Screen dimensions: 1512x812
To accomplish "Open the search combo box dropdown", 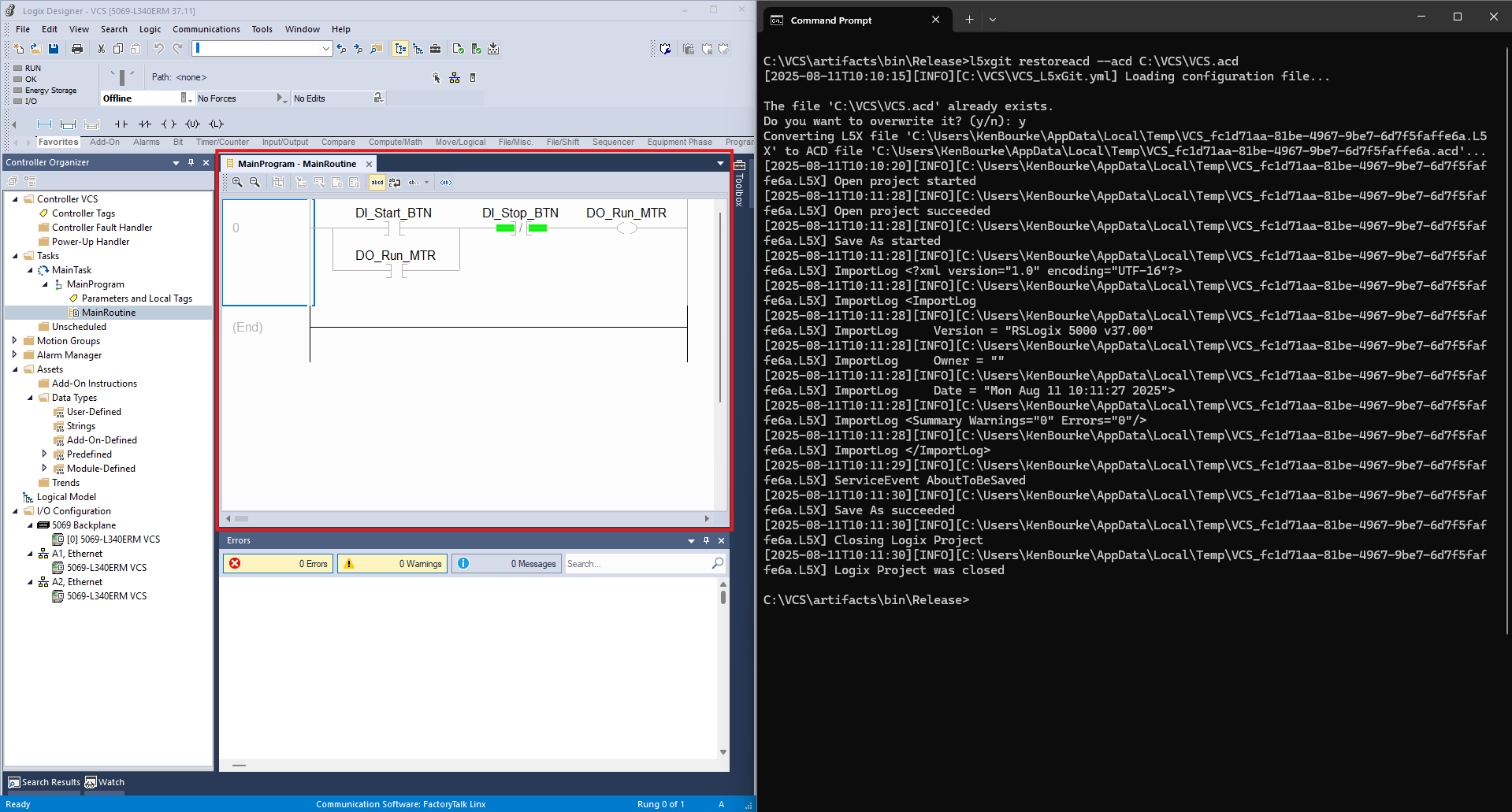I will point(325,49).
